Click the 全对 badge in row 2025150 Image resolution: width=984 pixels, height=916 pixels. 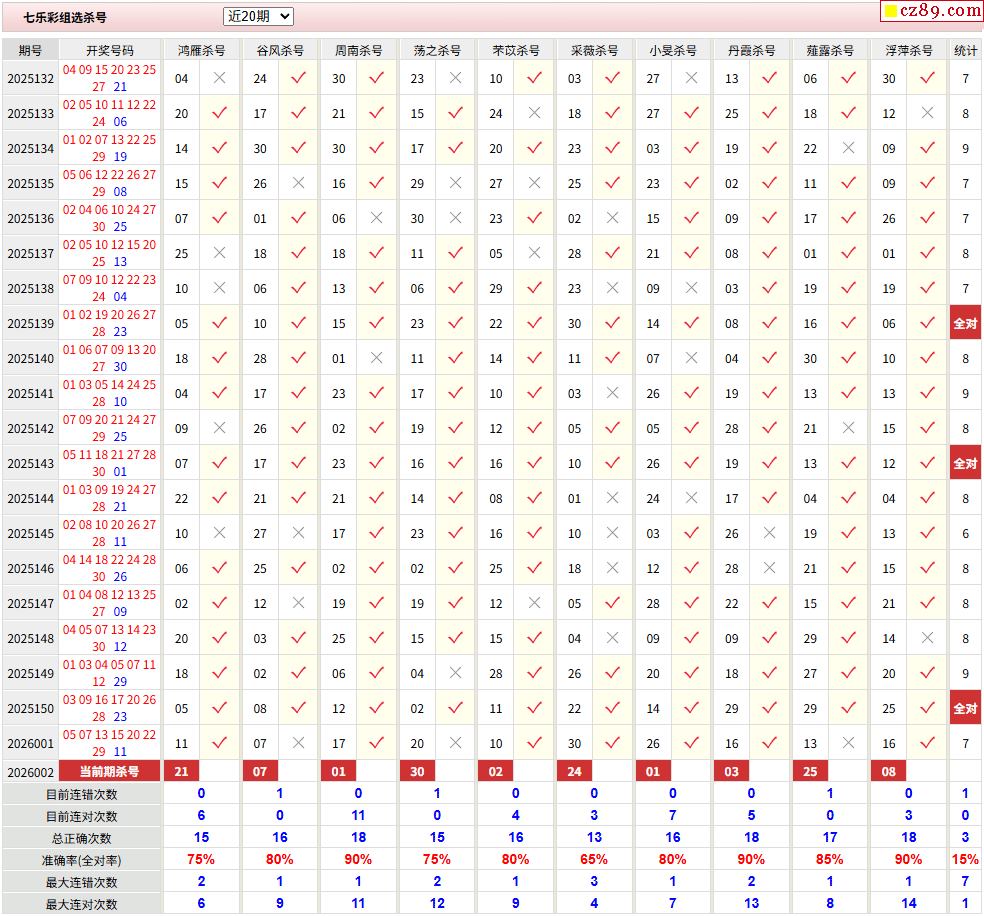[x=965, y=708]
